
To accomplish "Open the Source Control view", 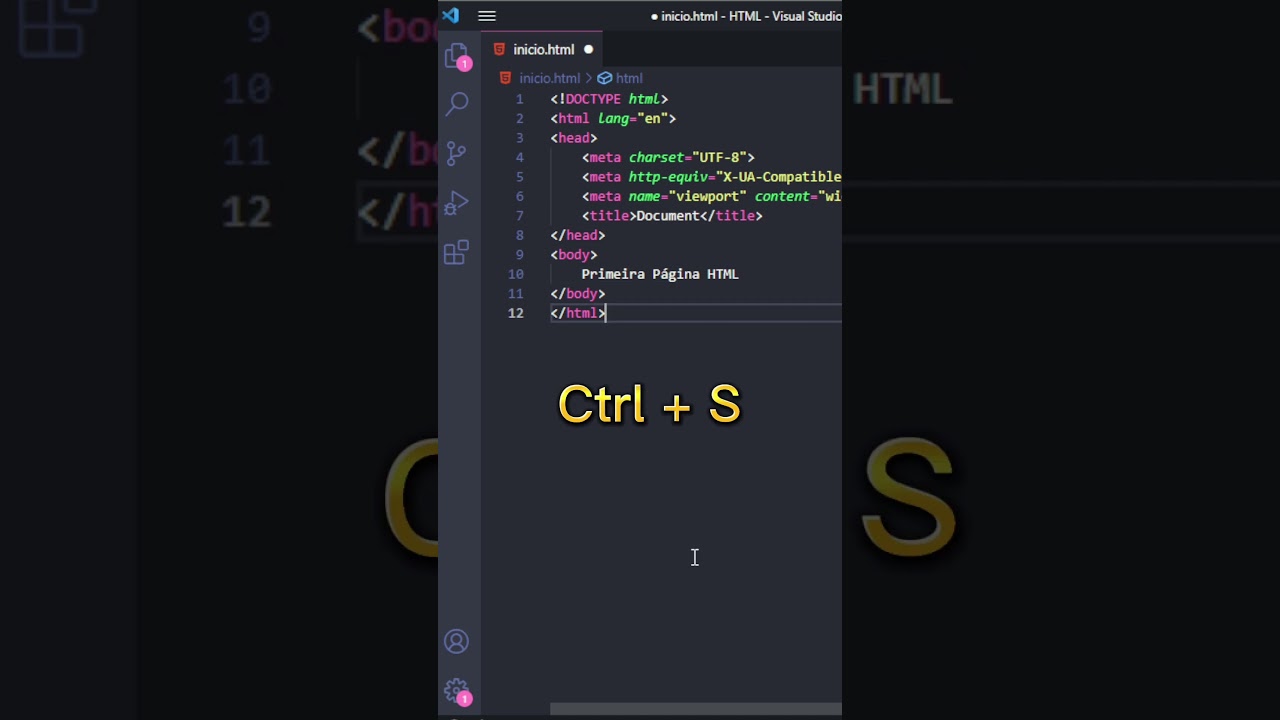I will coord(456,153).
